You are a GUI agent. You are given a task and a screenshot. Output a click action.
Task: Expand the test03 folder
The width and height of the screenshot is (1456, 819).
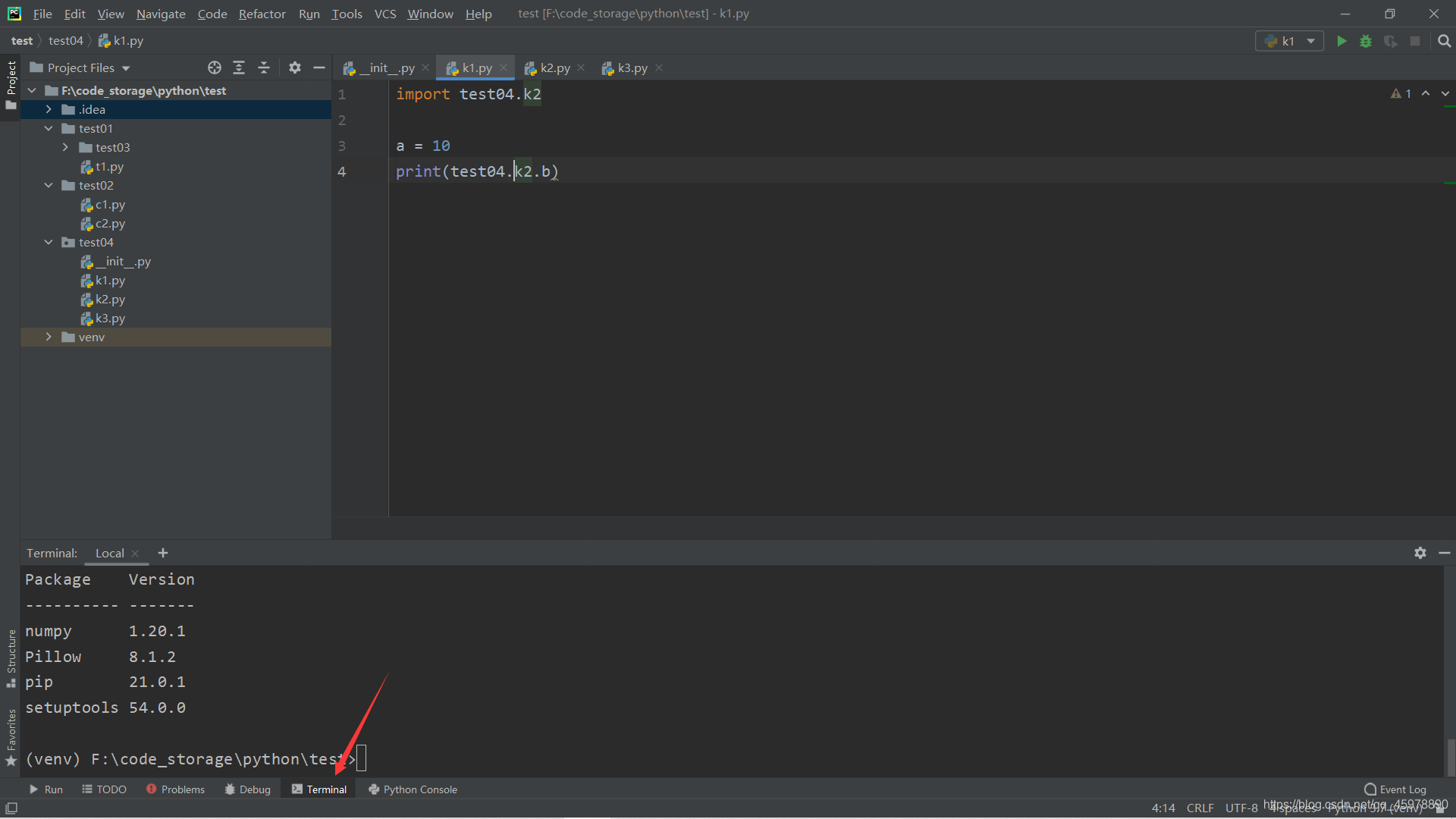(x=65, y=147)
